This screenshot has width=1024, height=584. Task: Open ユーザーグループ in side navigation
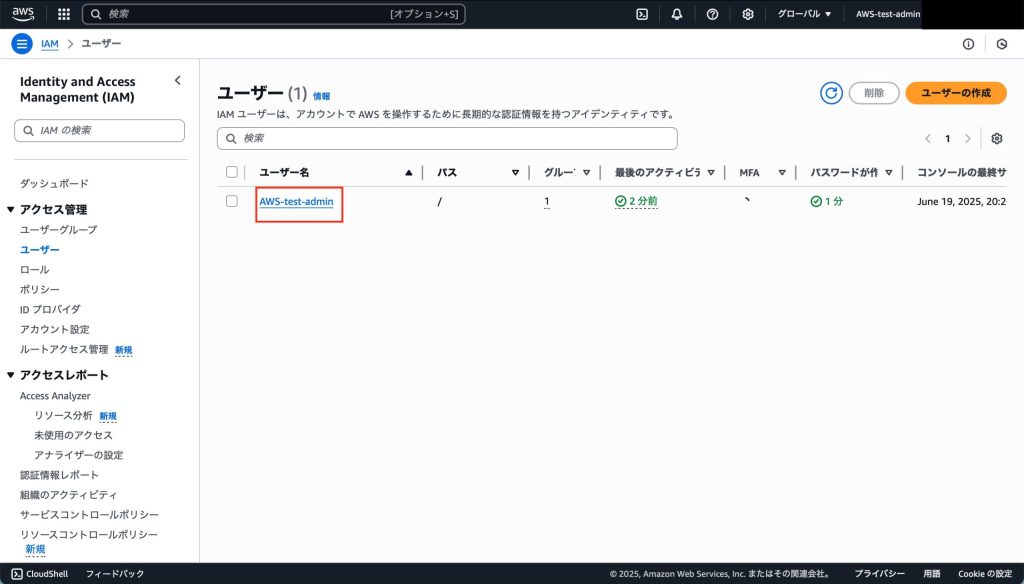point(59,230)
